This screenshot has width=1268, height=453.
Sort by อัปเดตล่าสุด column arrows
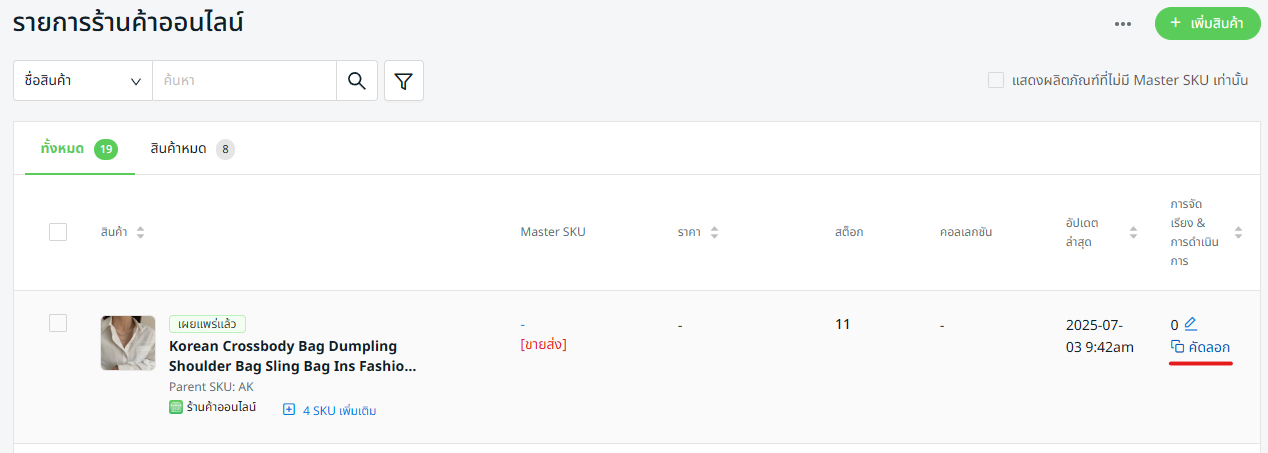(1133, 232)
